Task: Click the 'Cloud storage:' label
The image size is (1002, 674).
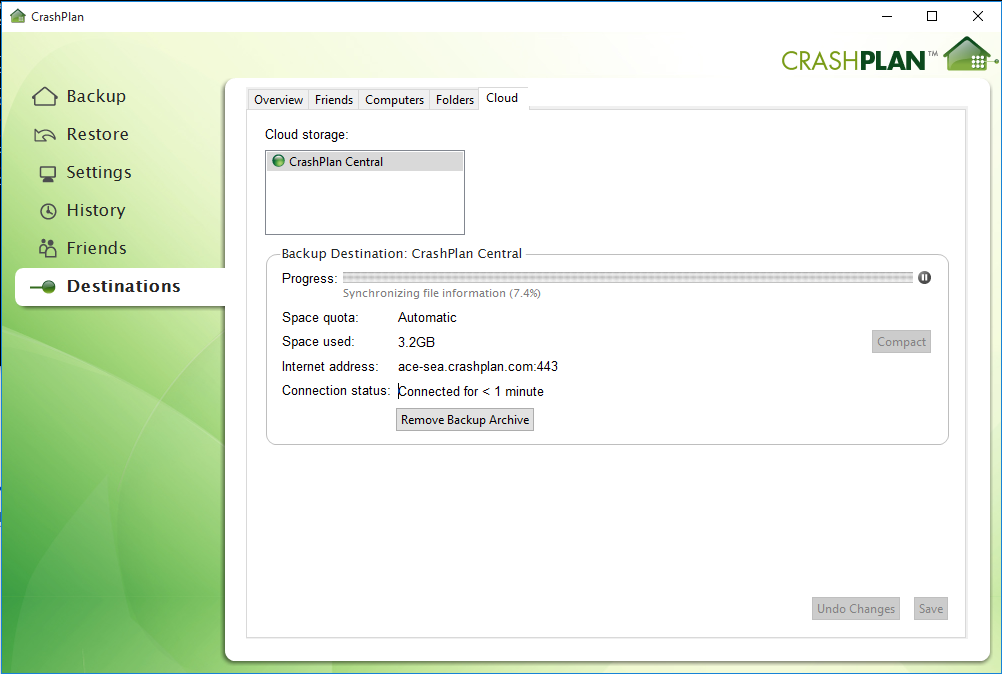Action: 307,135
